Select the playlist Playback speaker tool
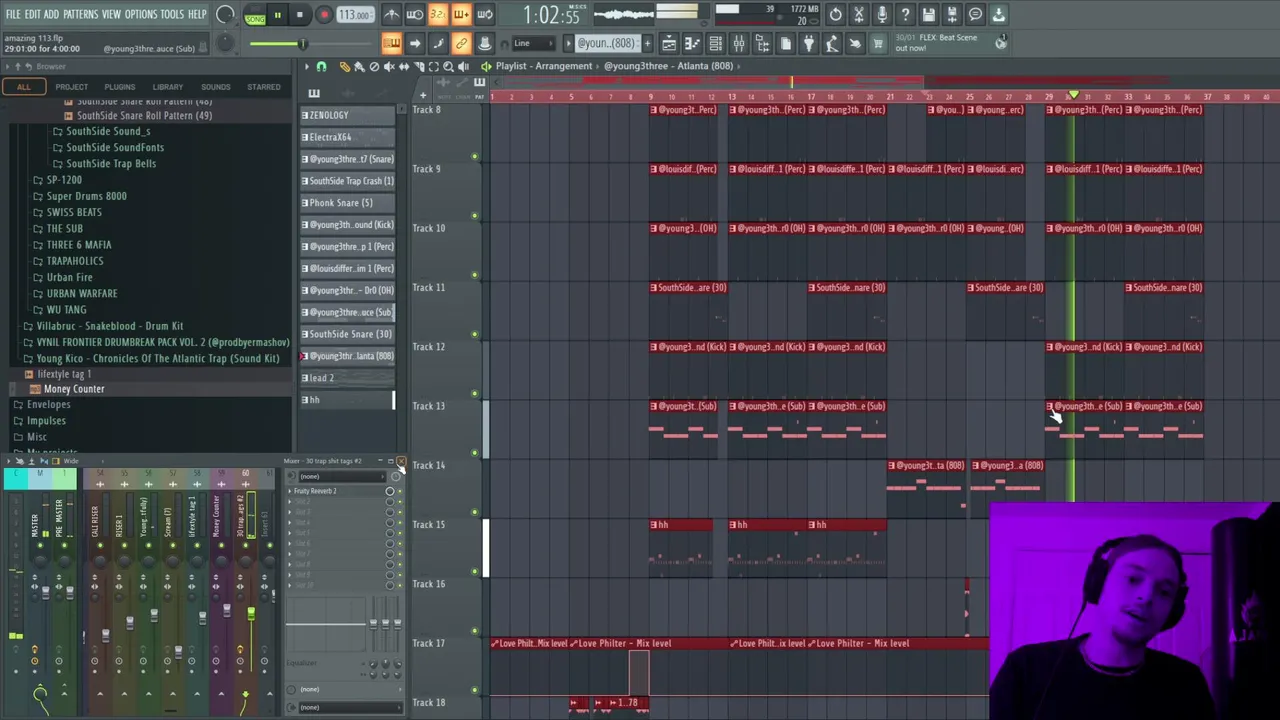Image resolution: width=1280 pixels, height=720 pixels. pos(463,66)
